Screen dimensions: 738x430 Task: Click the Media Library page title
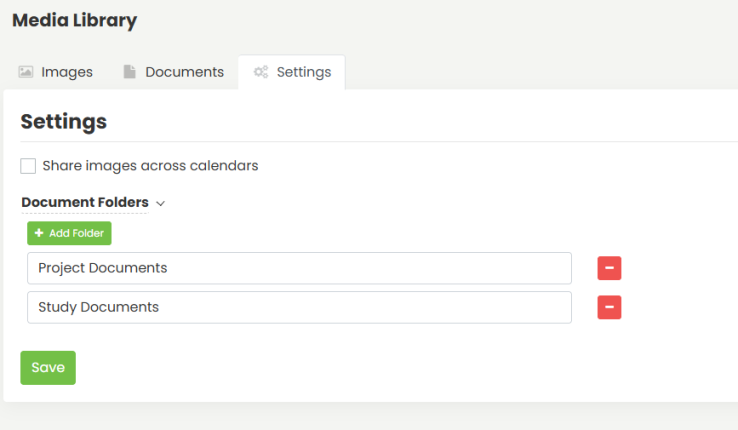point(74,21)
